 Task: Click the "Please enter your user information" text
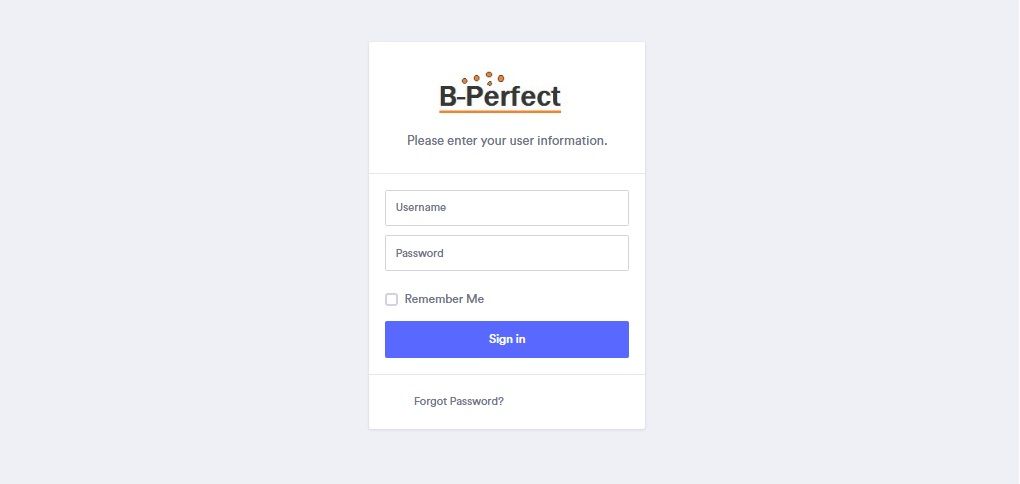click(507, 141)
